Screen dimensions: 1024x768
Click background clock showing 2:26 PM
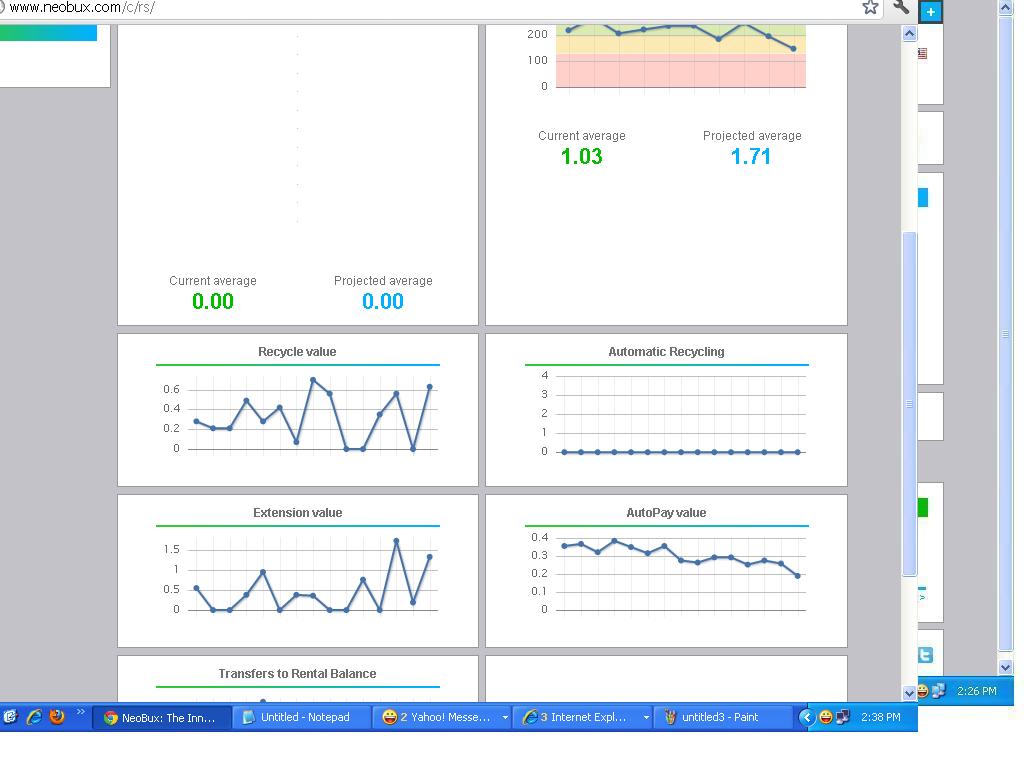tap(976, 691)
